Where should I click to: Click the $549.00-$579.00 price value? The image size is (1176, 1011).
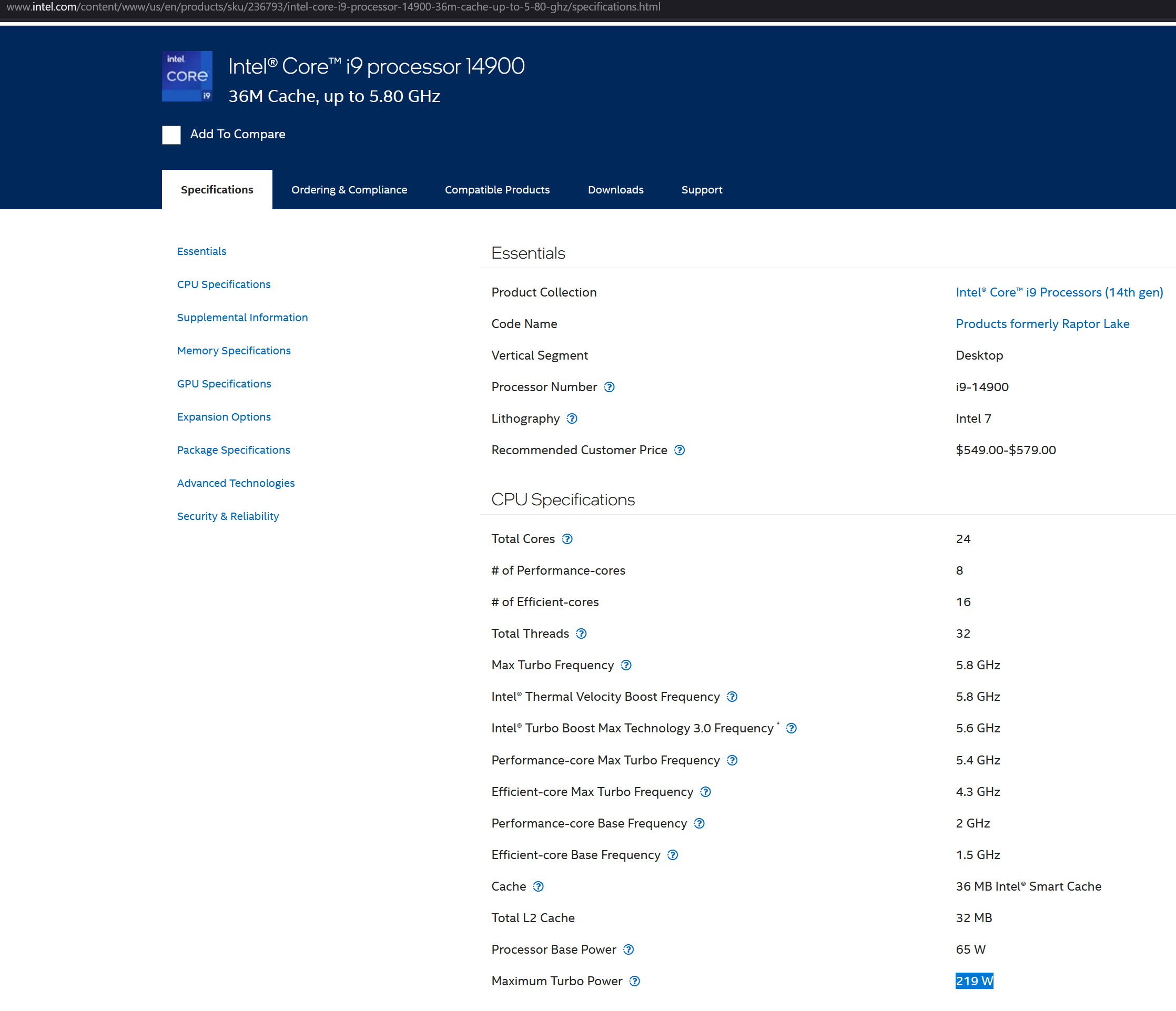[1006, 451]
